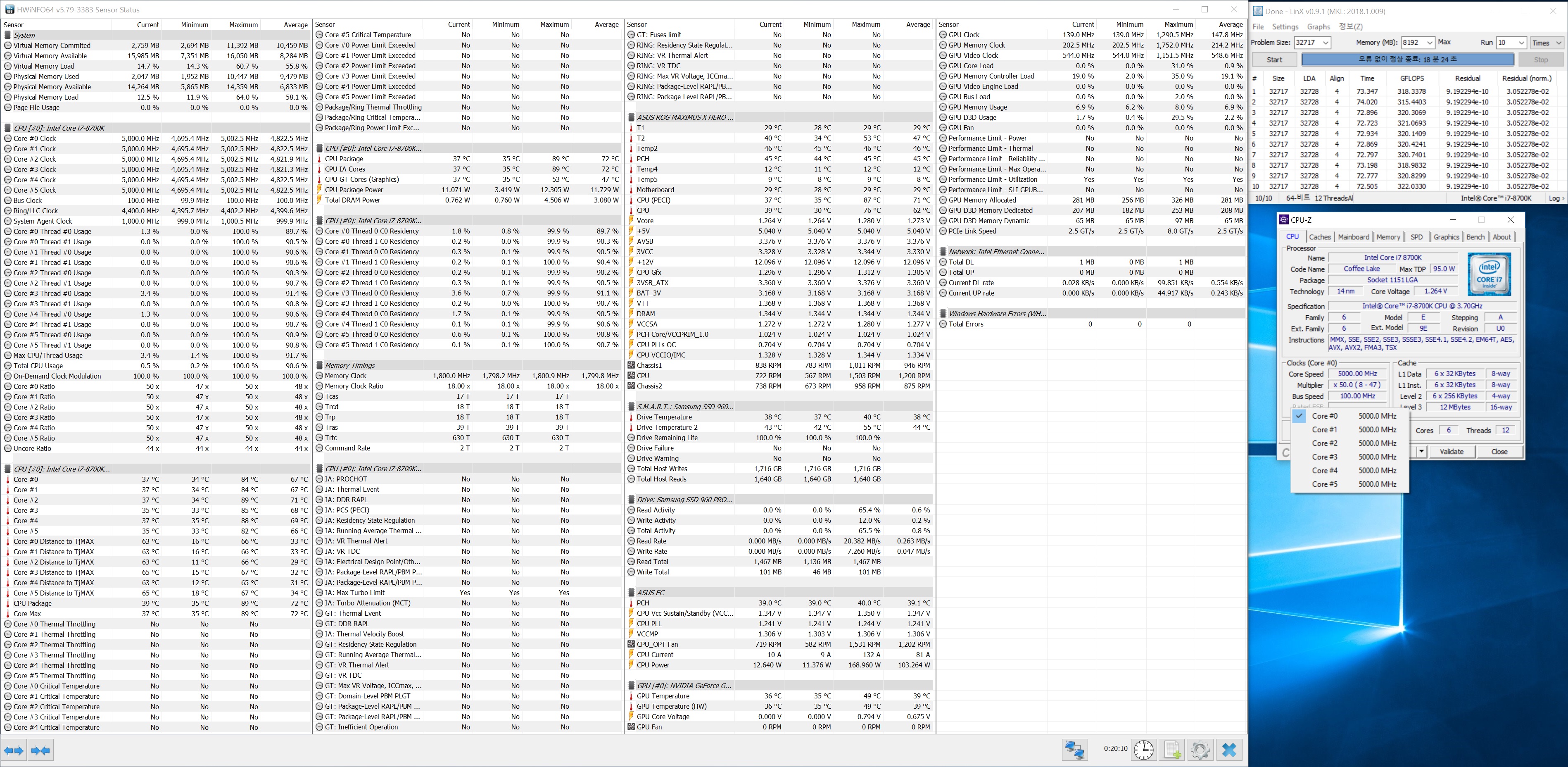Click the collapse columns arrows button
The width and height of the screenshot is (1568, 767).
[41, 750]
